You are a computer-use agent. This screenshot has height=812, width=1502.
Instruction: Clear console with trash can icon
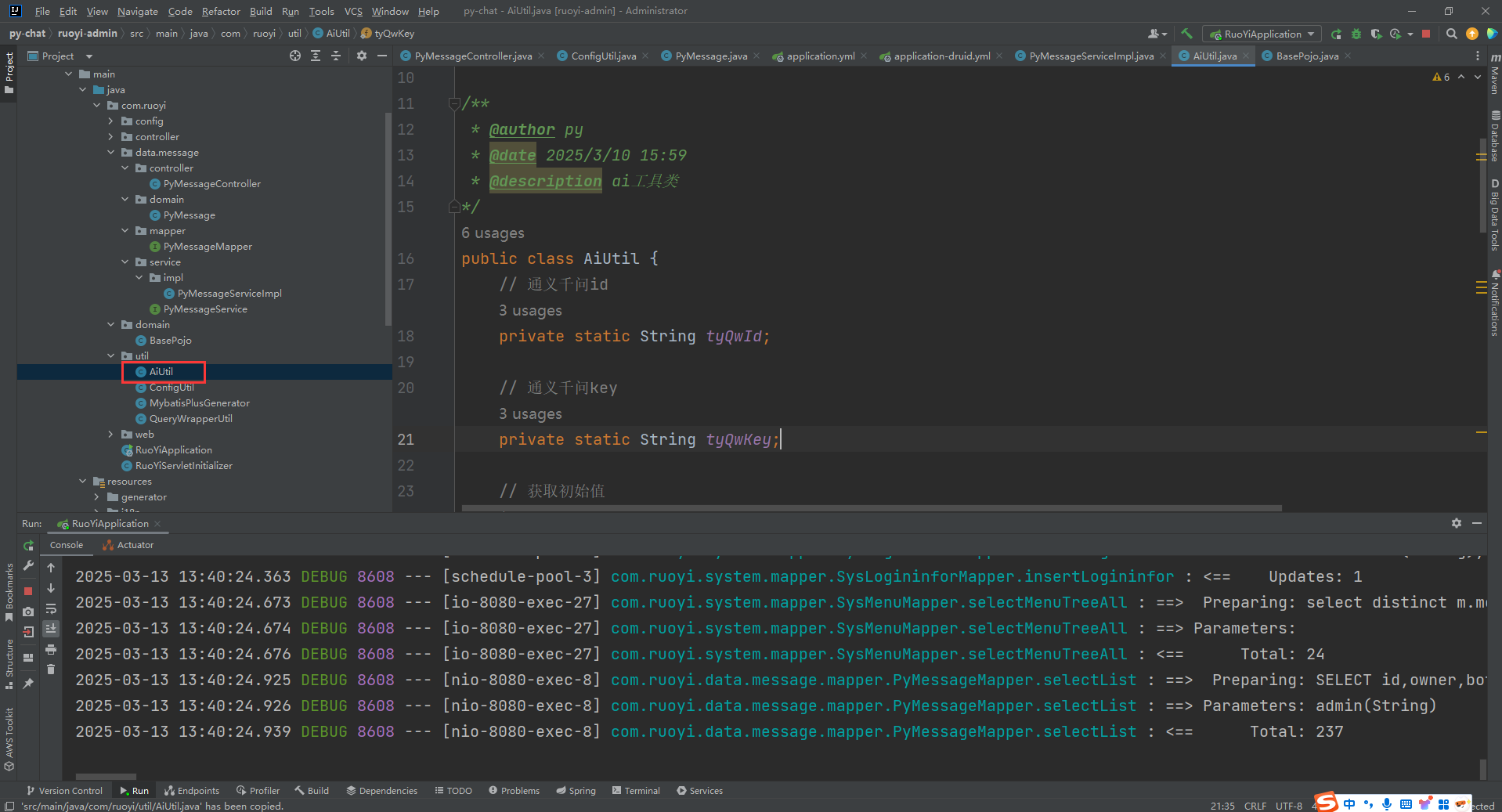(51, 669)
